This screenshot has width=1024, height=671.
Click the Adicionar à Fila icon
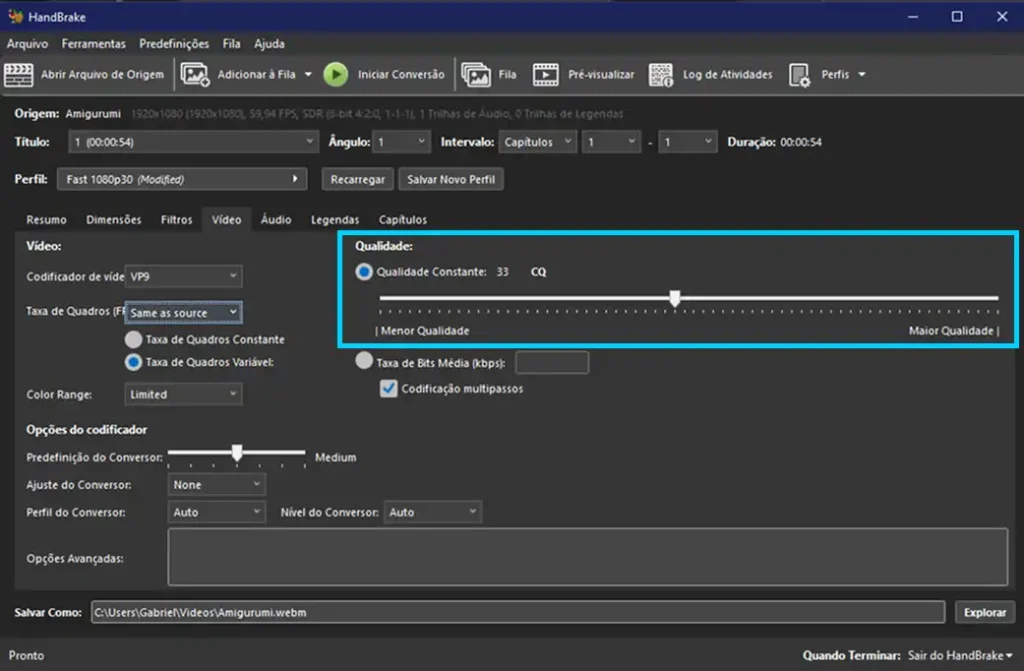click(x=195, y=75)
